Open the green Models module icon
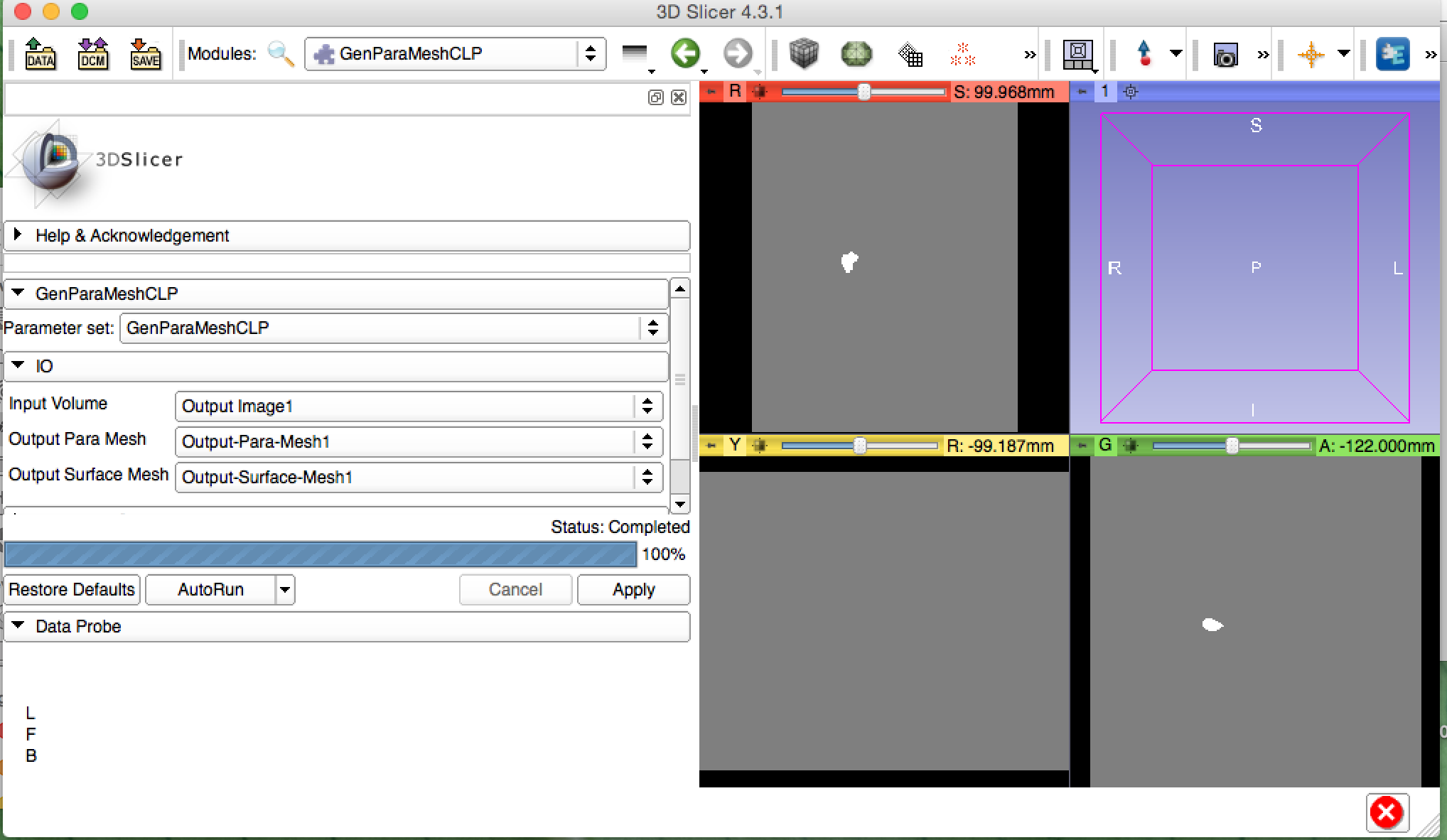Image resolution: width=1447 pixels, height=840 pixels. (856, 54)
